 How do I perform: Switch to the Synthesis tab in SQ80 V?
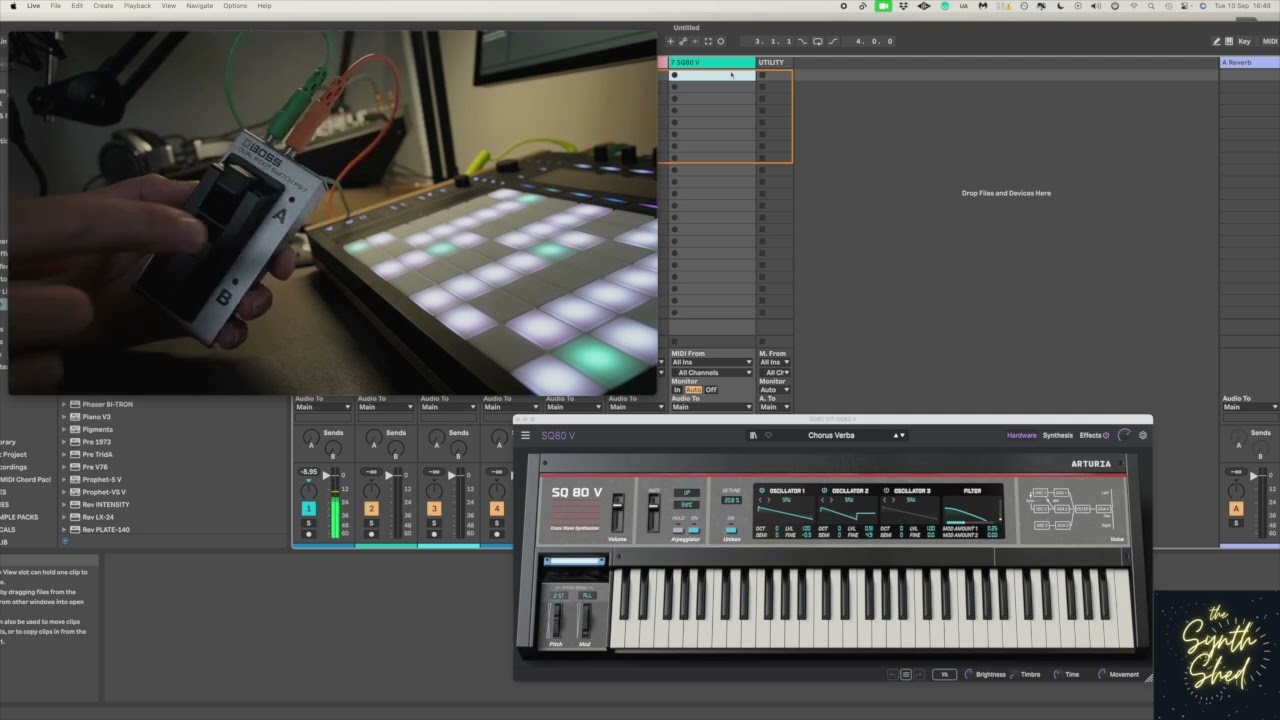click(1057, 435)
